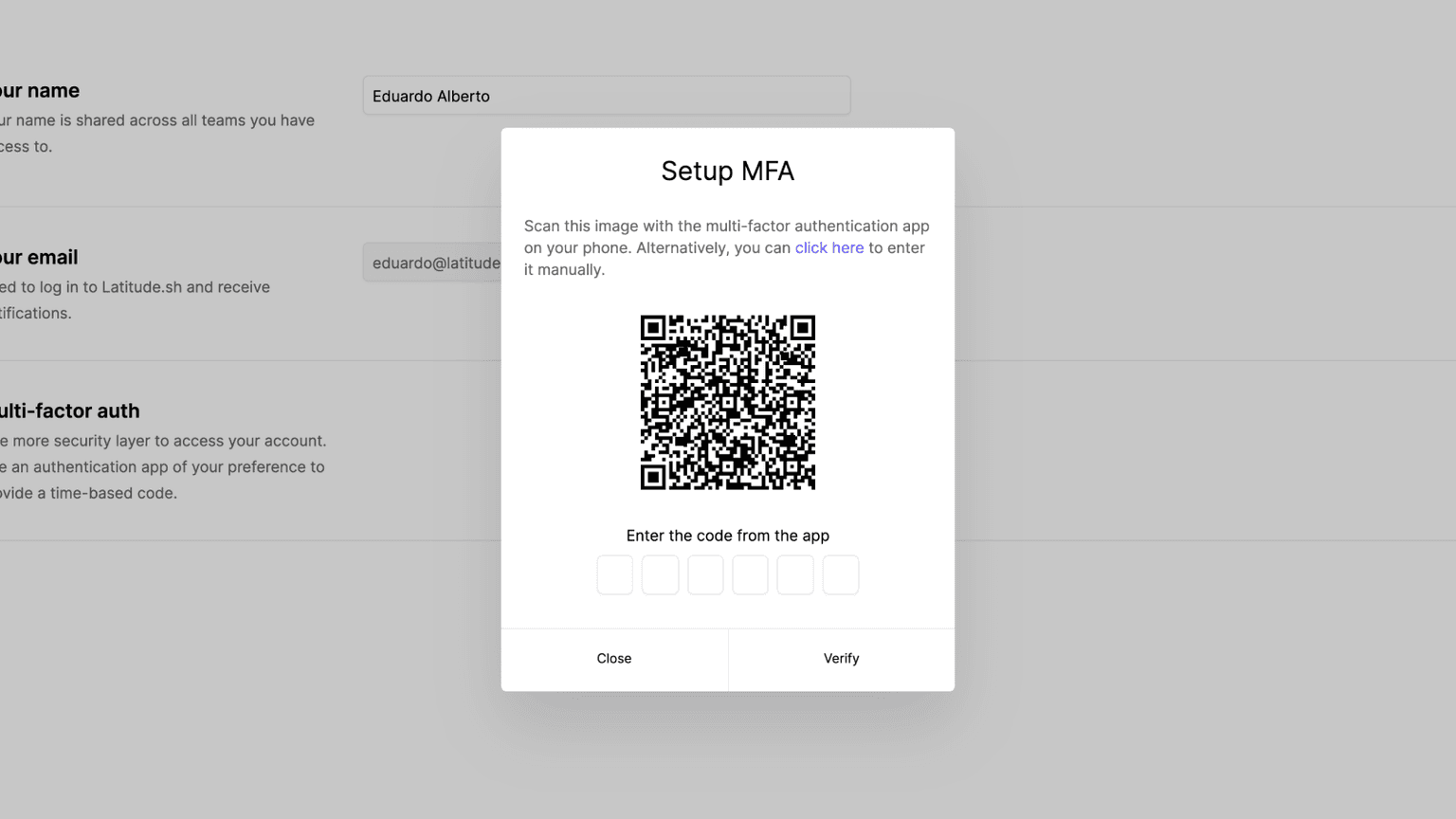Click the fourth verification code box
Viewport: 1456px width, 819px height.
[x=750, y=574]
